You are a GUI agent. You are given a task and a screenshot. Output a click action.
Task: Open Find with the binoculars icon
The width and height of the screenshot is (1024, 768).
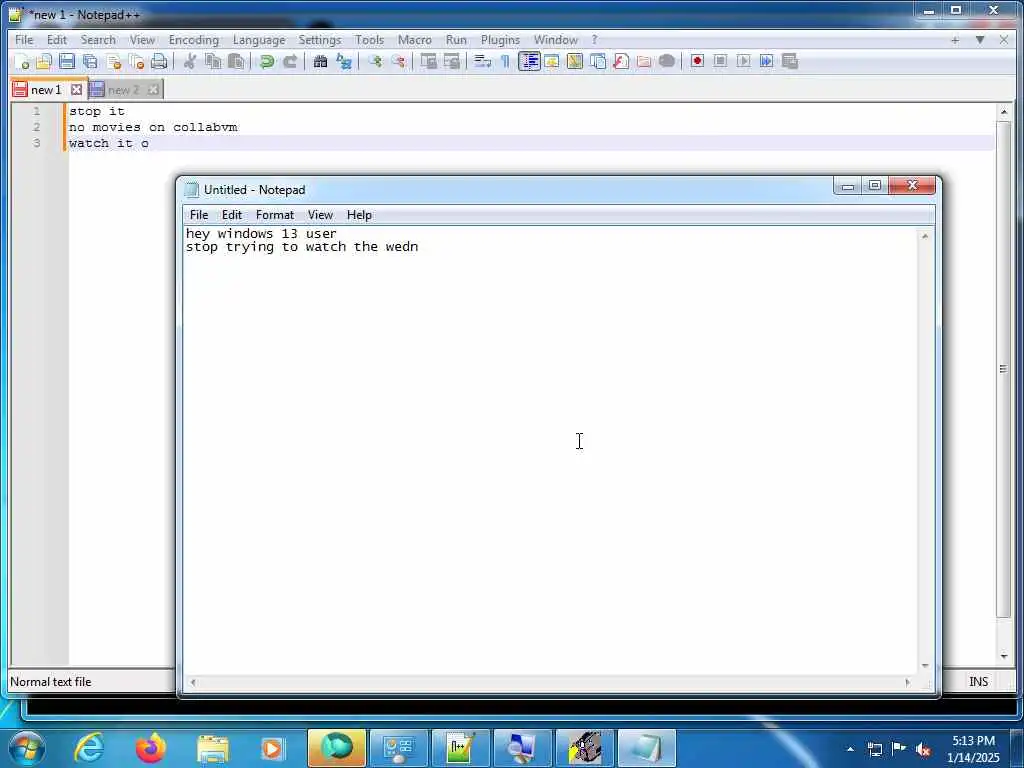coord(320,61)
